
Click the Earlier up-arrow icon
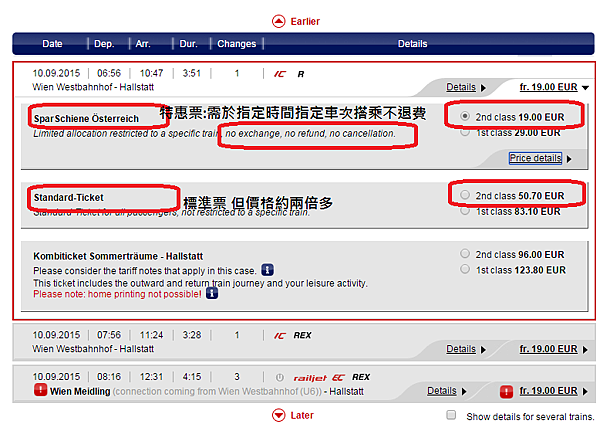279,21
